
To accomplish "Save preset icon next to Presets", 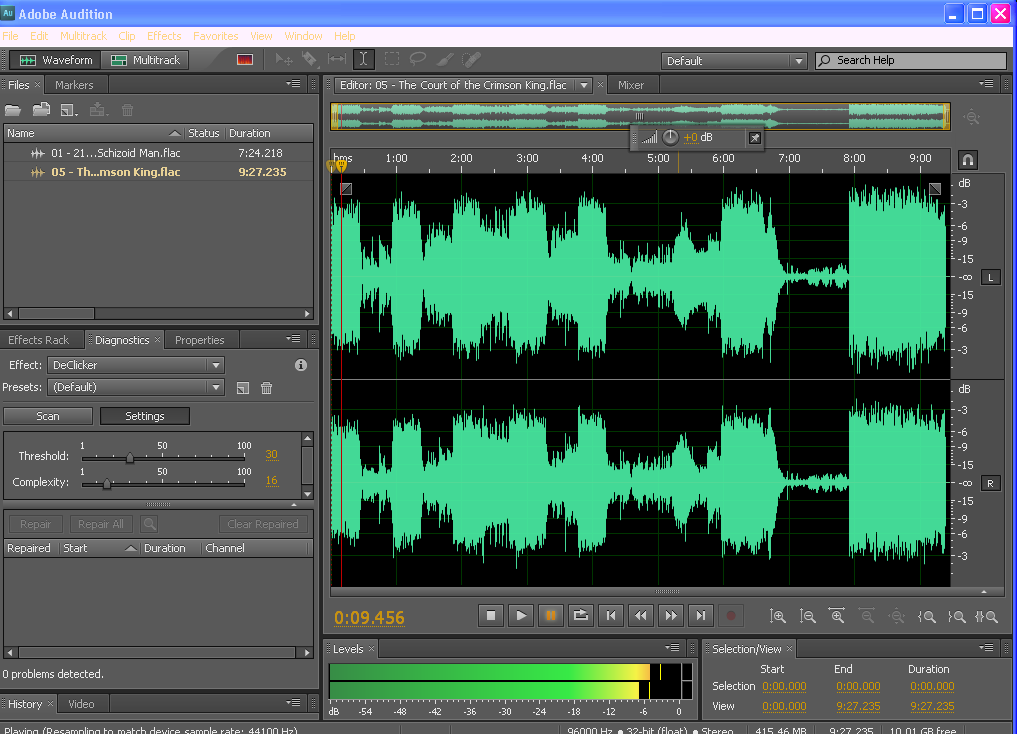I will pos(243,388).
